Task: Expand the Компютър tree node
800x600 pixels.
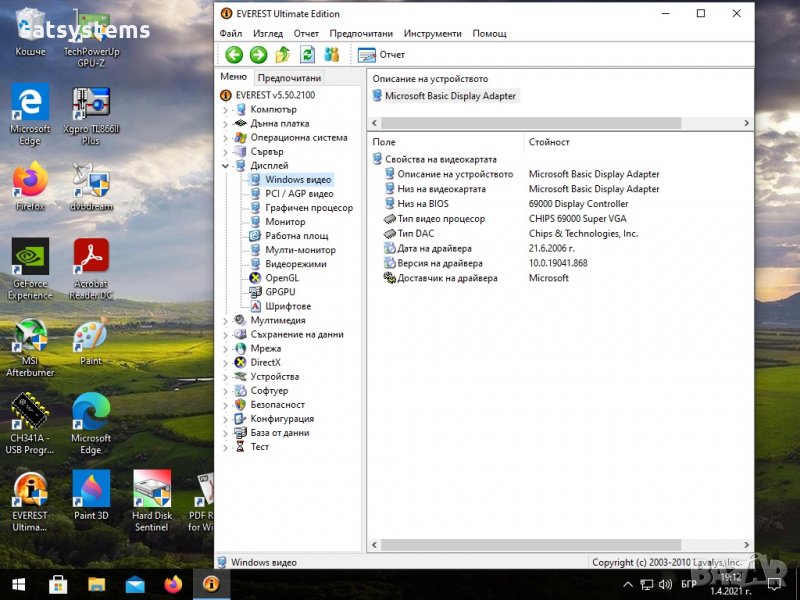Action: pos(226,110)
